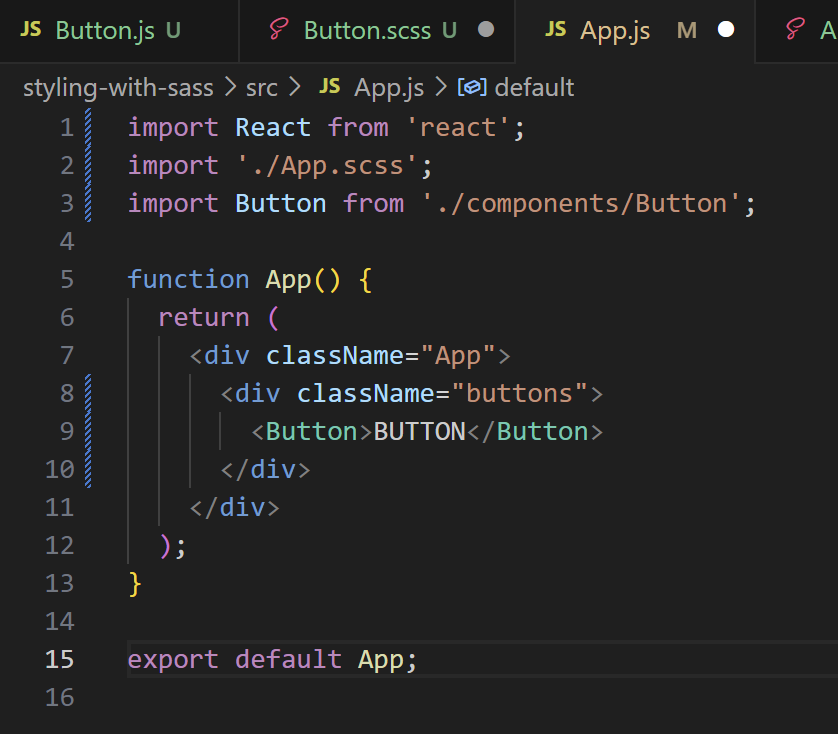
Task: Click Button identifier on line 3
Action: pyautogui.click(x=281, y=204)
